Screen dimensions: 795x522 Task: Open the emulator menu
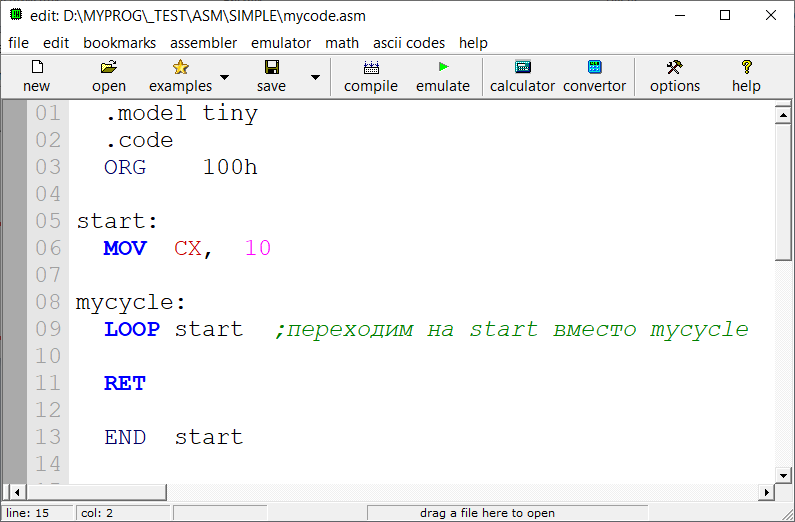point(281,43)
